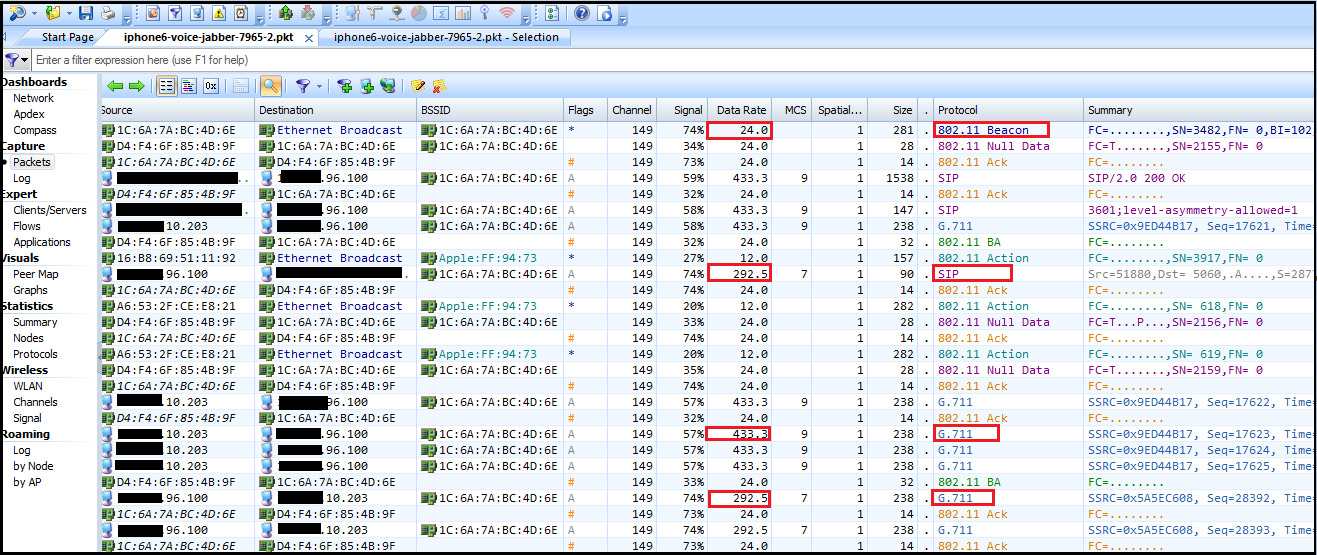Screen dimensions: 1317x555
Task: Expand dropdown beside the folder open icon
Action: tap(68, 14)
